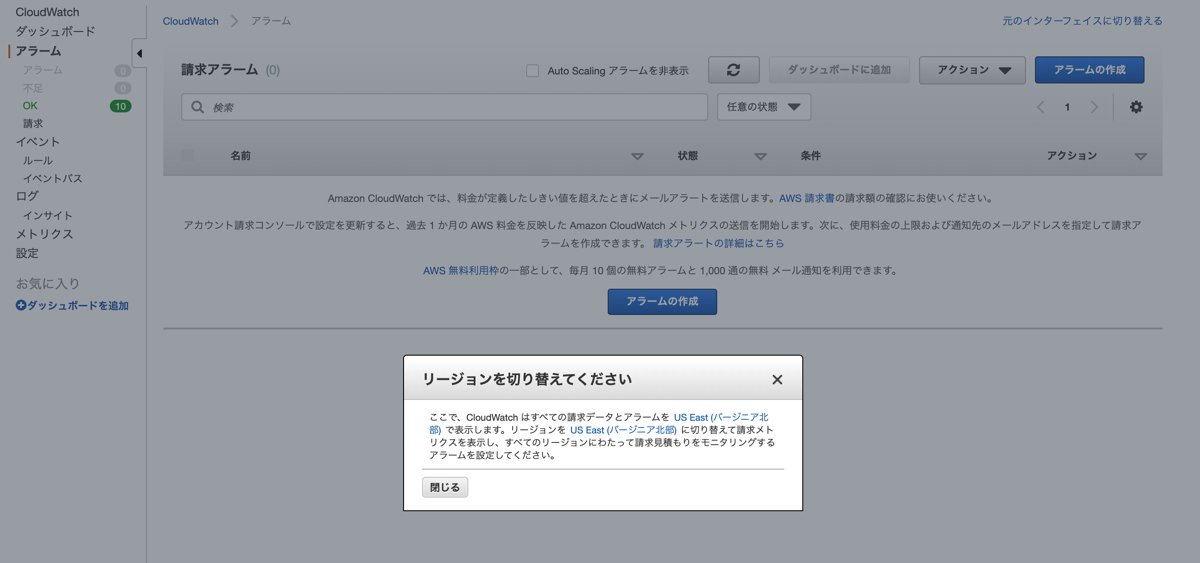Open the 任意の状態 state filter dropdown
The height and width of the screenshot is (563, 1200).
coord(764,107)
